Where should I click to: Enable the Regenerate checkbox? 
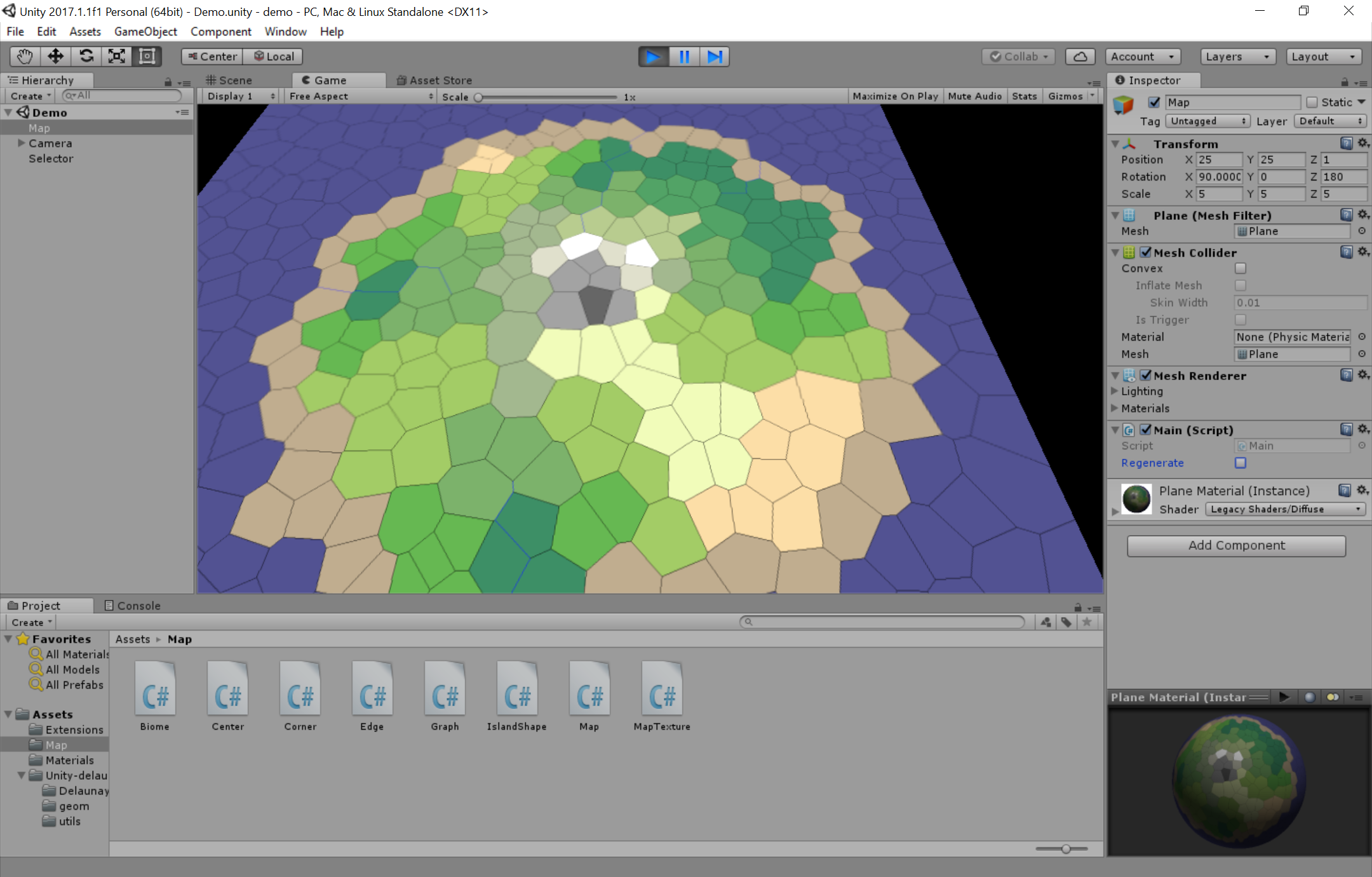1240,463
